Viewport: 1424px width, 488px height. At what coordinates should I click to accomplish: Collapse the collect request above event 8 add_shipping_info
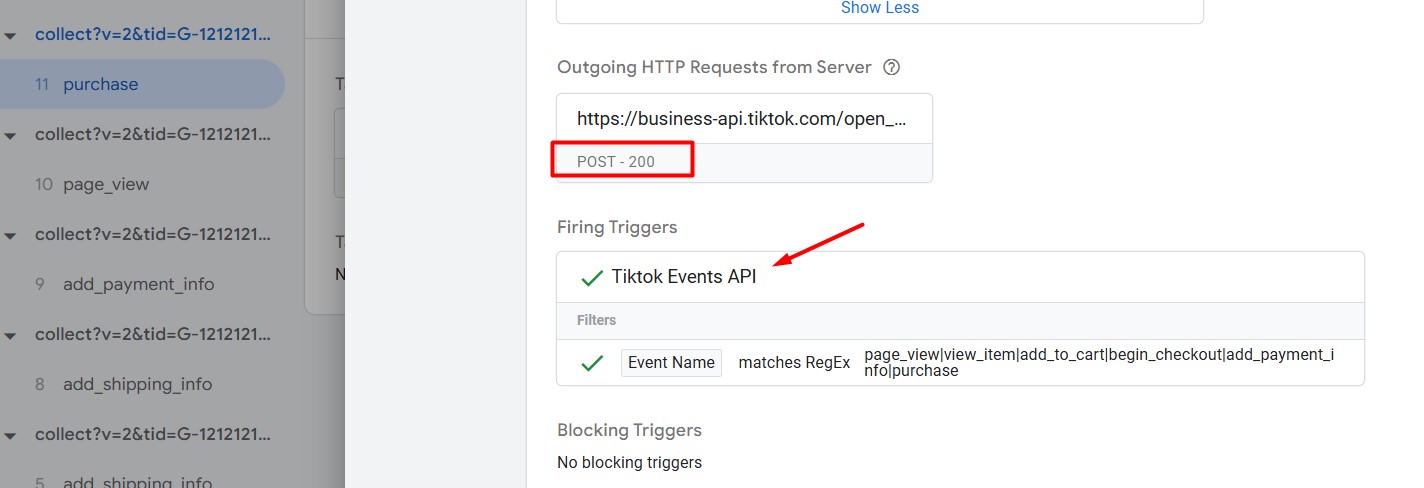[11, 335]
